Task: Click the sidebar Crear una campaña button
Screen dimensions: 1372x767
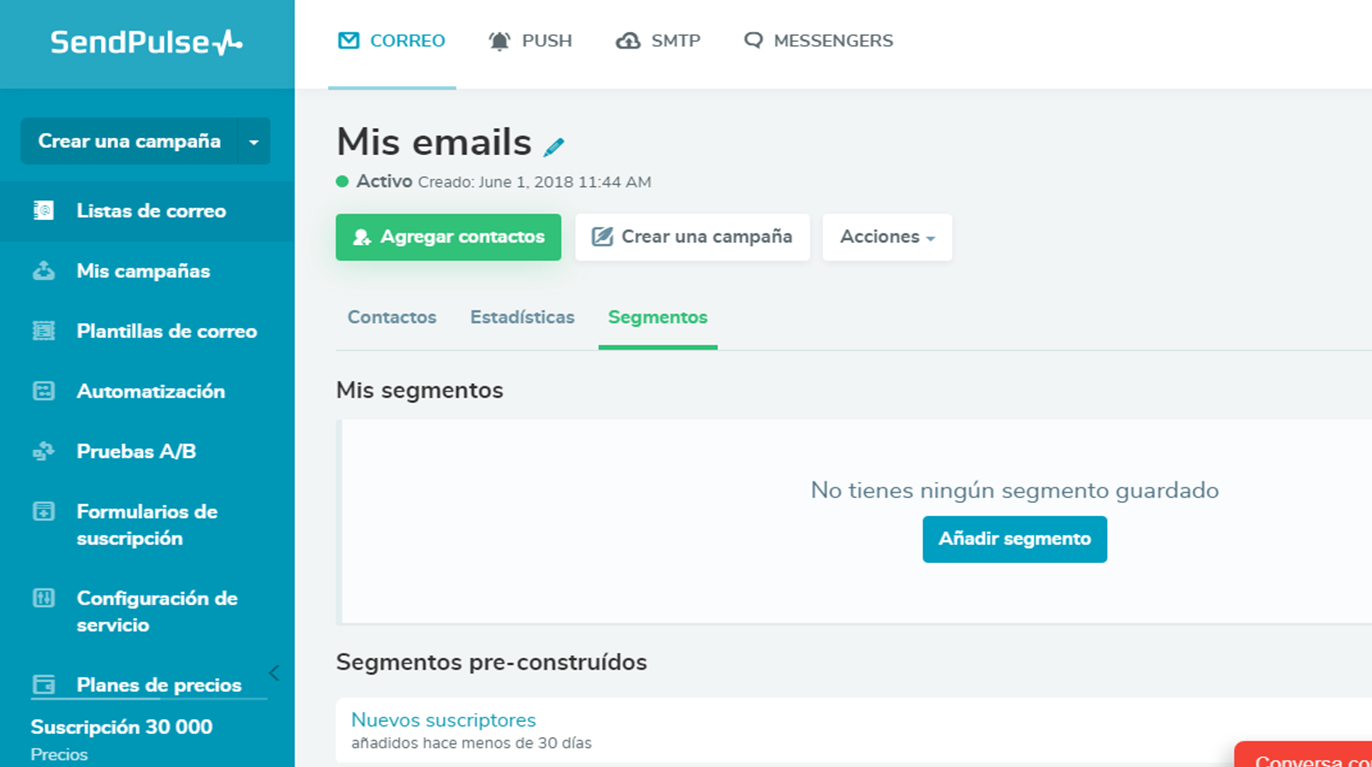Action: tap(129, 142)
